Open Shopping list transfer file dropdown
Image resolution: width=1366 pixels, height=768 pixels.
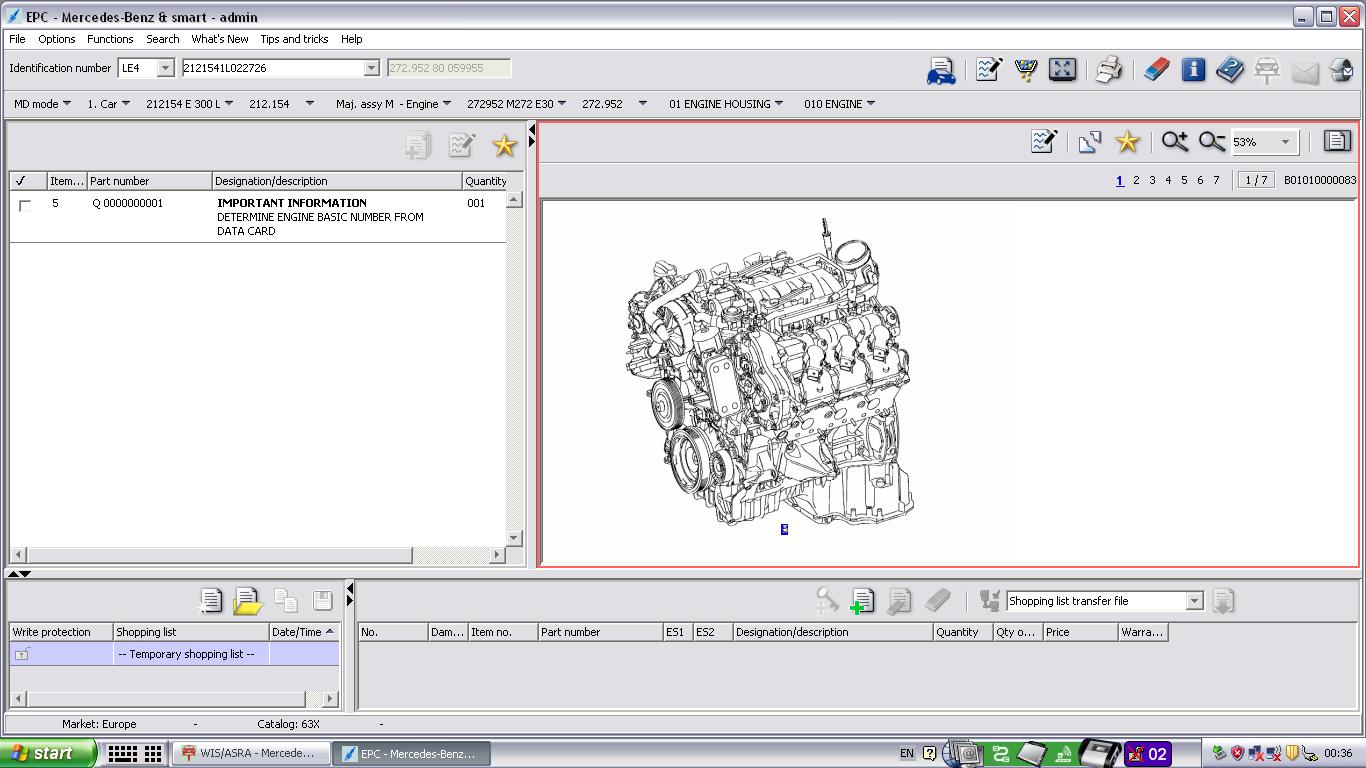click(x=1194, y=601)
